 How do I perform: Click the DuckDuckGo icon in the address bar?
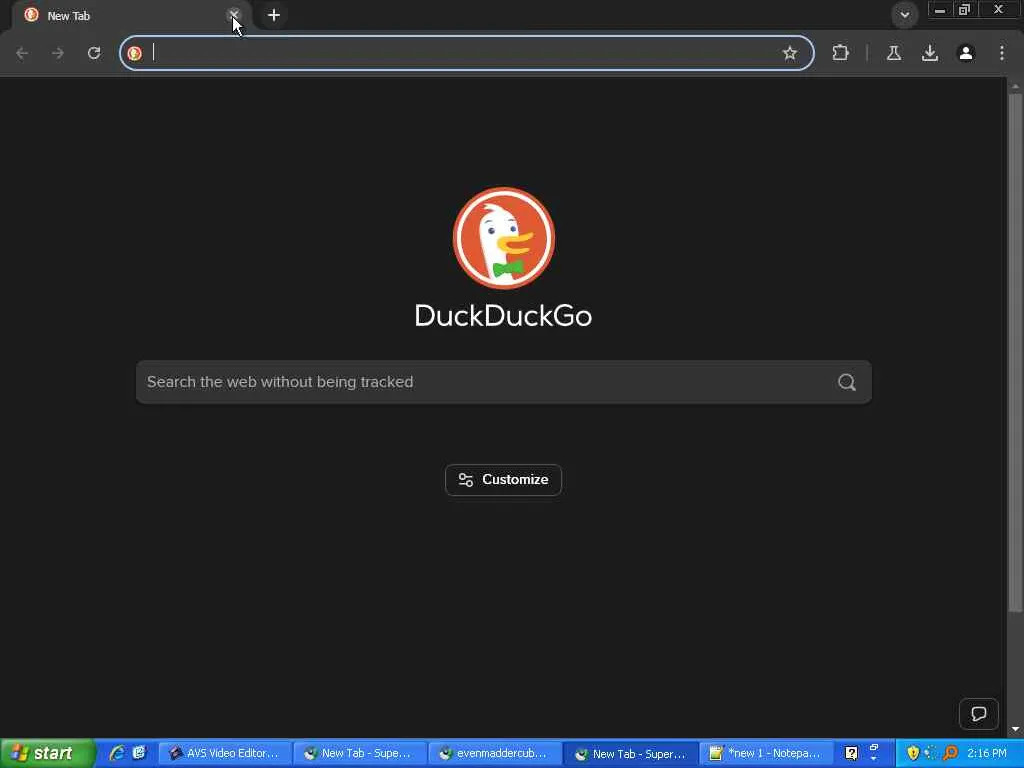coord(135,53)
